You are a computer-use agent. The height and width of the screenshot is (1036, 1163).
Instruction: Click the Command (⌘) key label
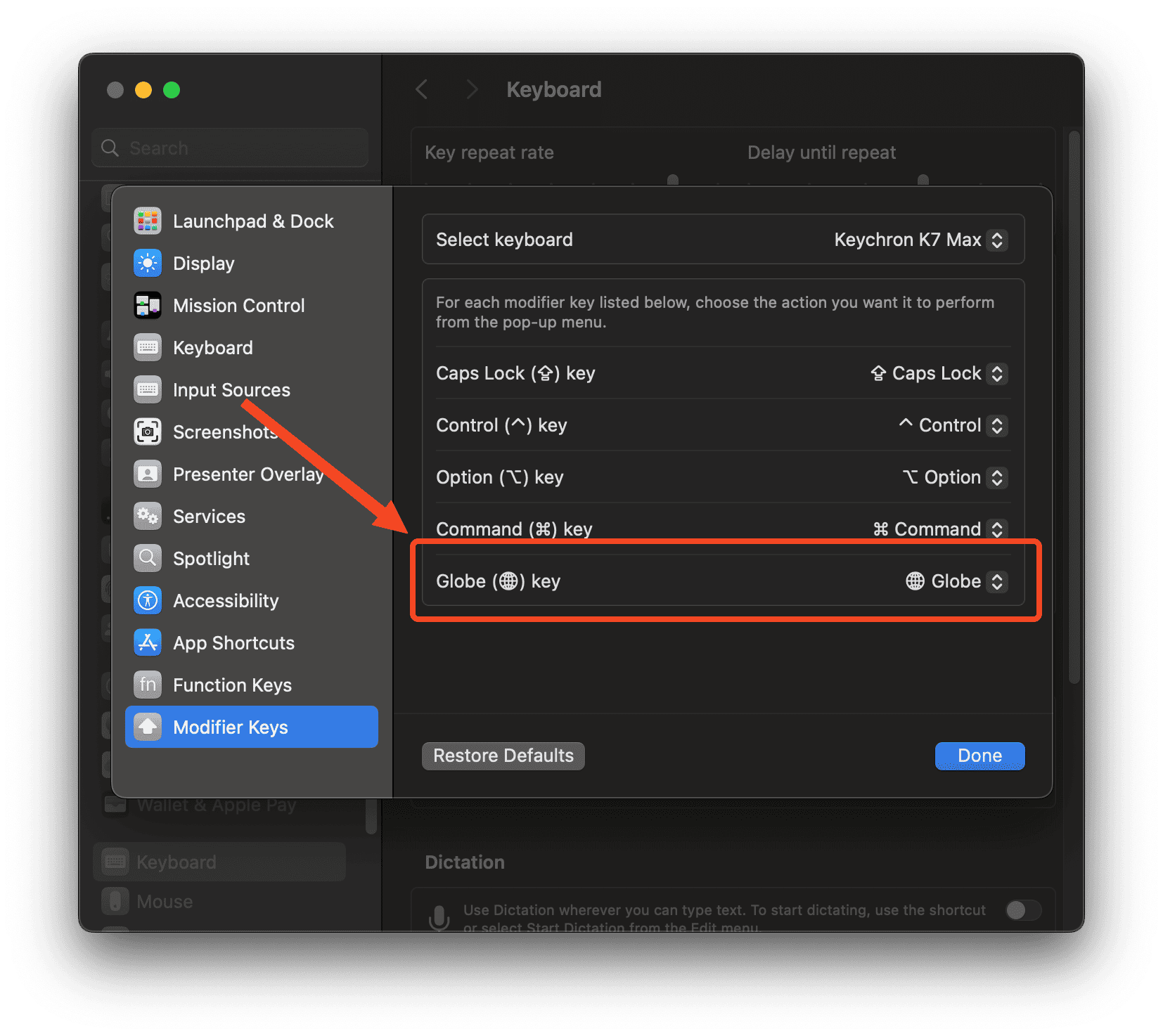pos(514,529)
